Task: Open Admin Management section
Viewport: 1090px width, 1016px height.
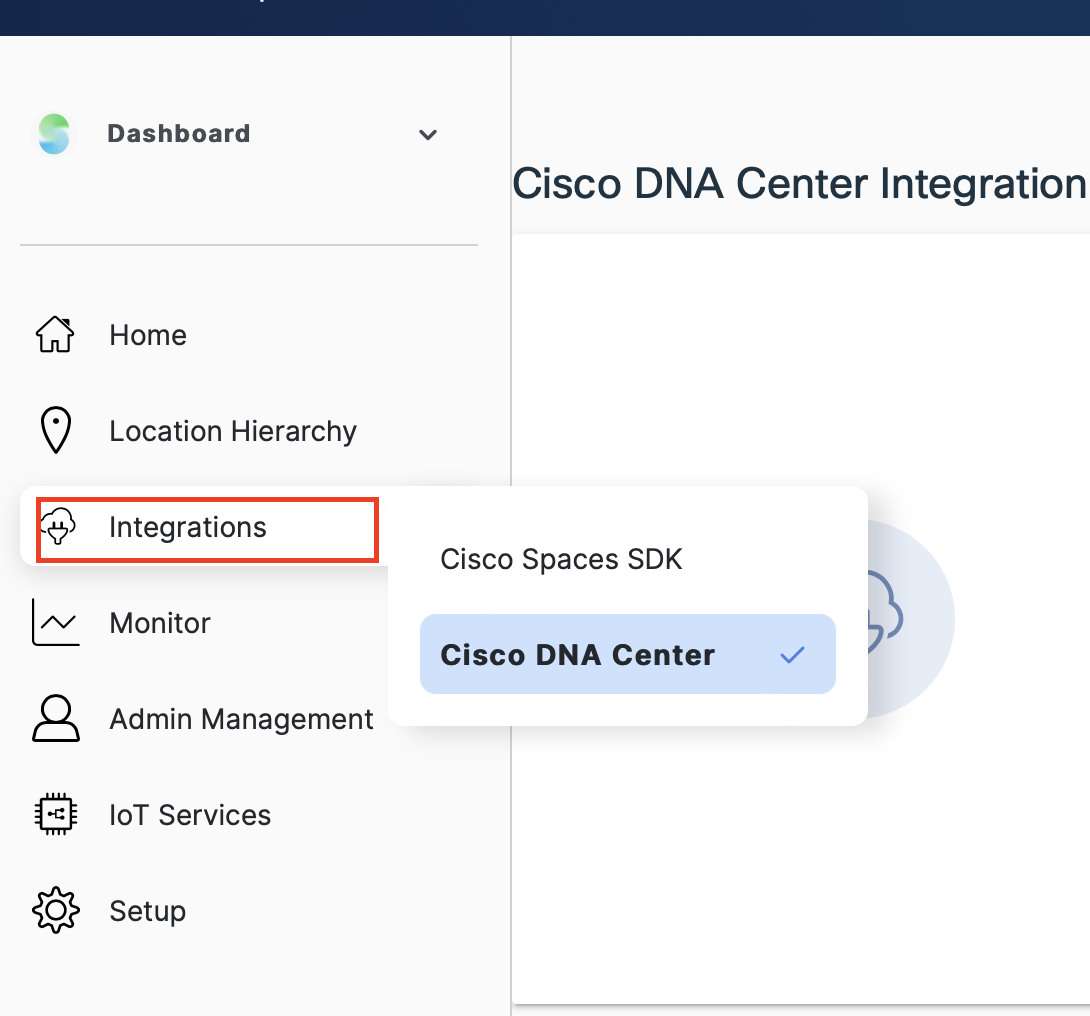Action: [x=241, y=719]
